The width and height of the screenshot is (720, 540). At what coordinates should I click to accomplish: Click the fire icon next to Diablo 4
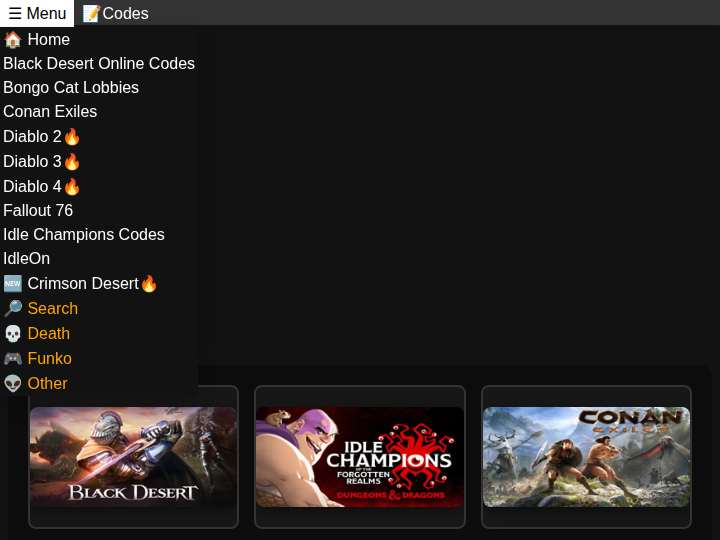[x=72, y=187]
